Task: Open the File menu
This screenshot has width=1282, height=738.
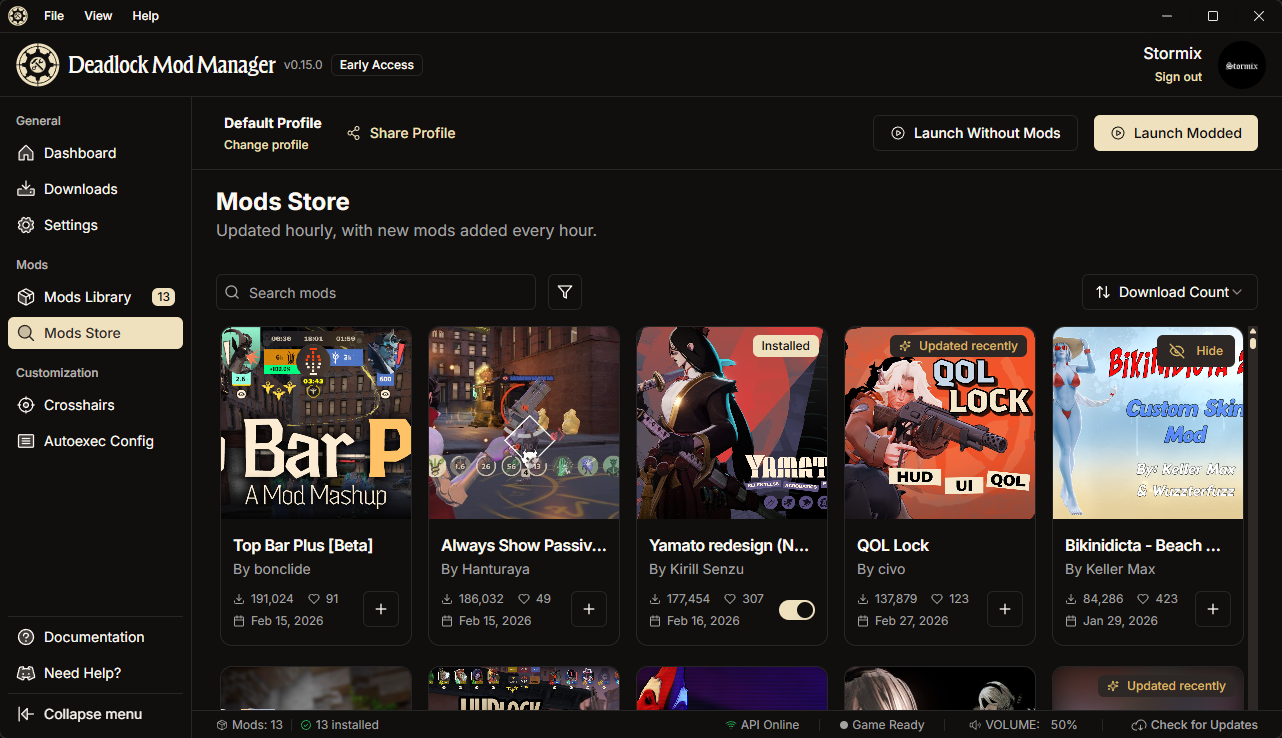Action: (x=53, y=15)
